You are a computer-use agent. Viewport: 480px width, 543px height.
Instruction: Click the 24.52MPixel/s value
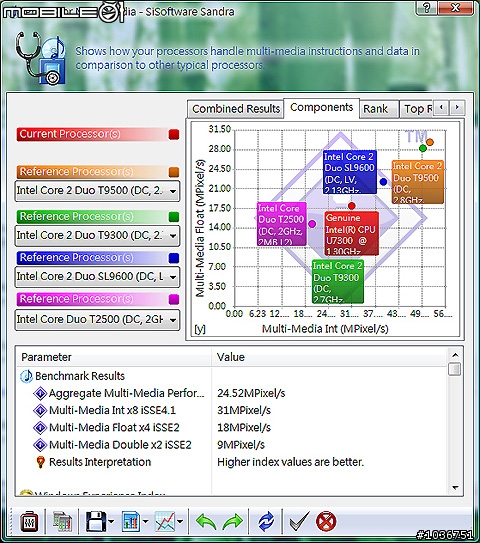point(251,393)
